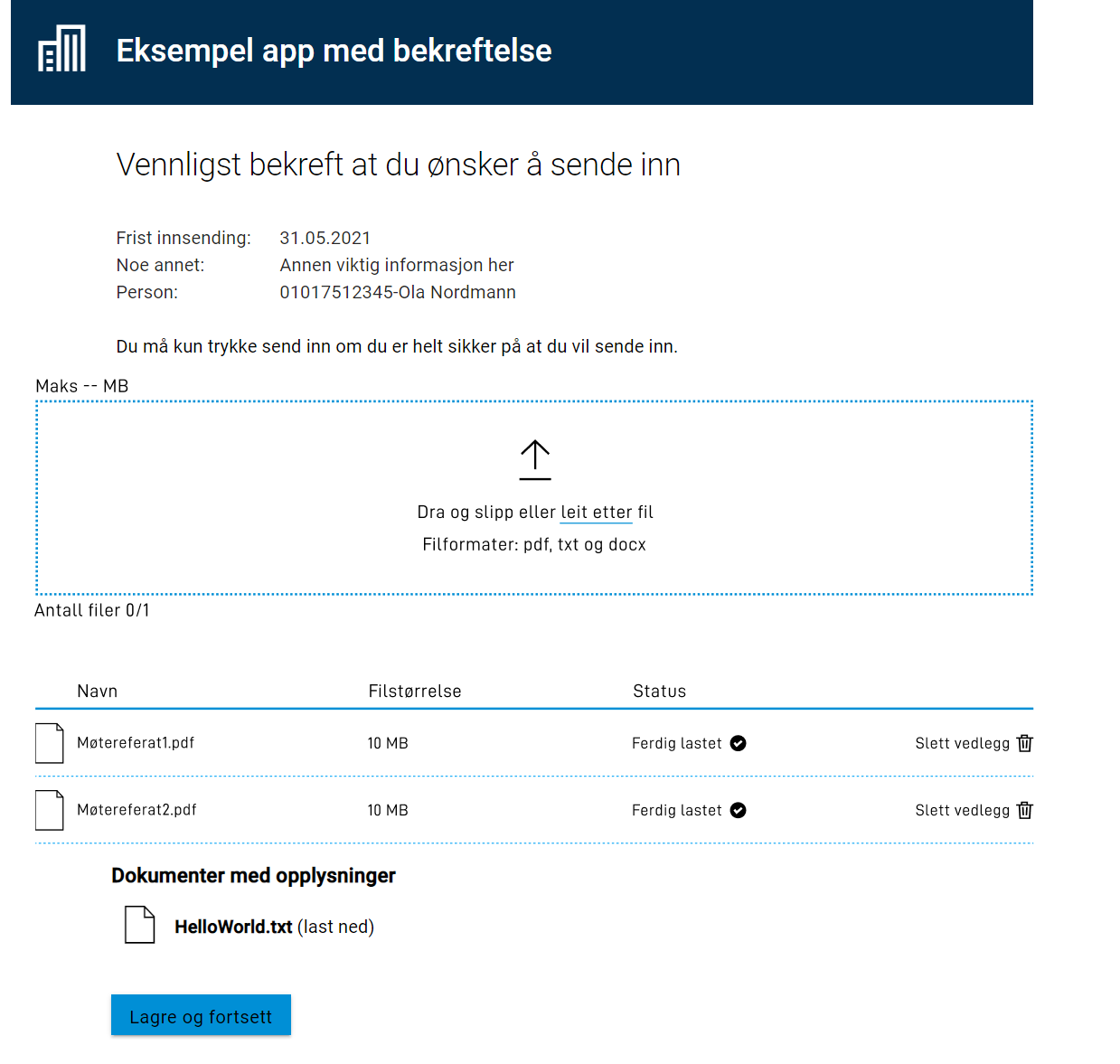The image size is (1120, 1064).
Task: Click the Status column header
Action: (x=659, y=691)
